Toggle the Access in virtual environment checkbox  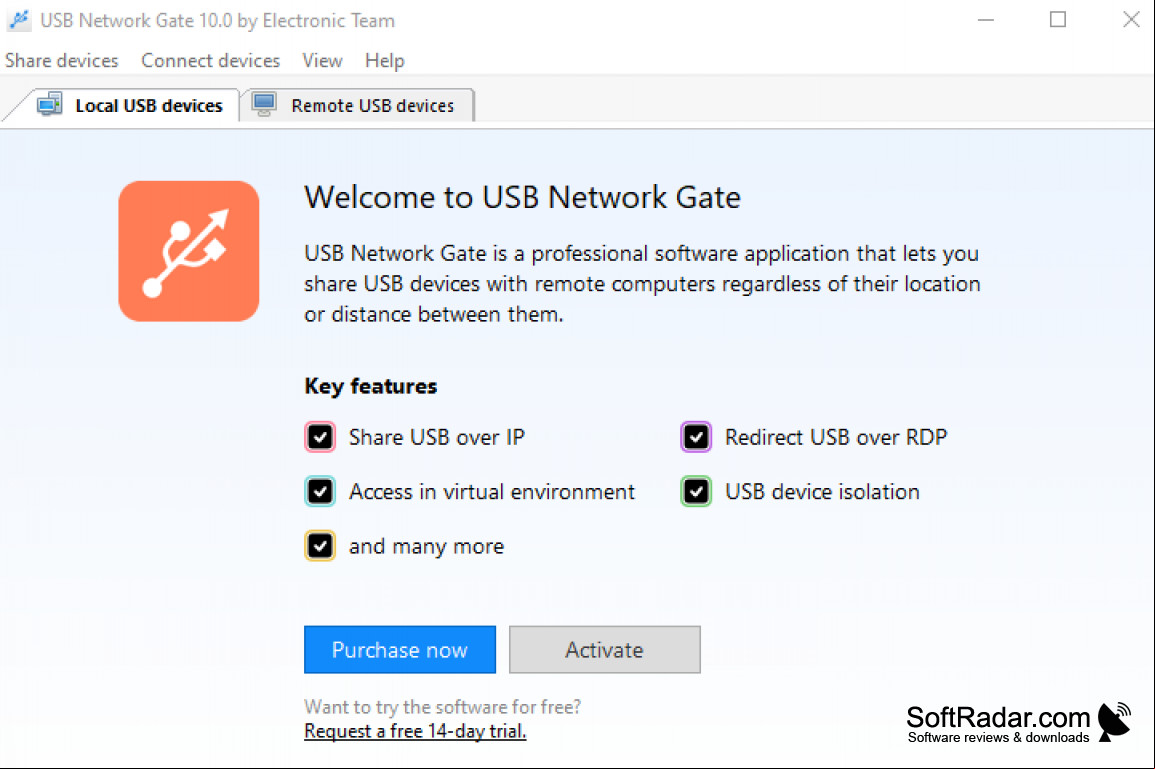pos(320,491)
